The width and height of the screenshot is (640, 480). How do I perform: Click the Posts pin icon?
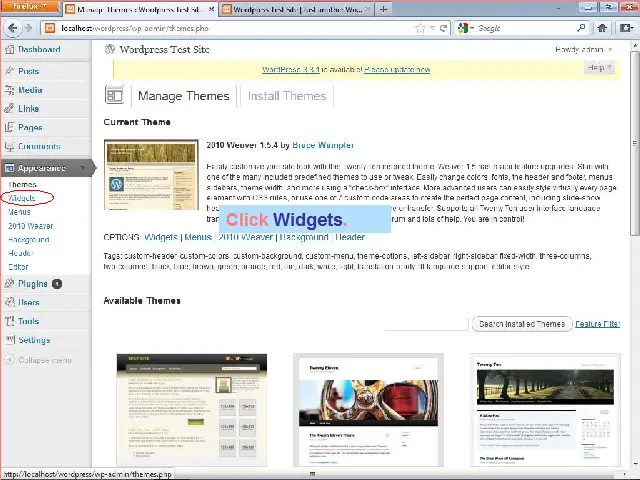[x=9, y=71]
